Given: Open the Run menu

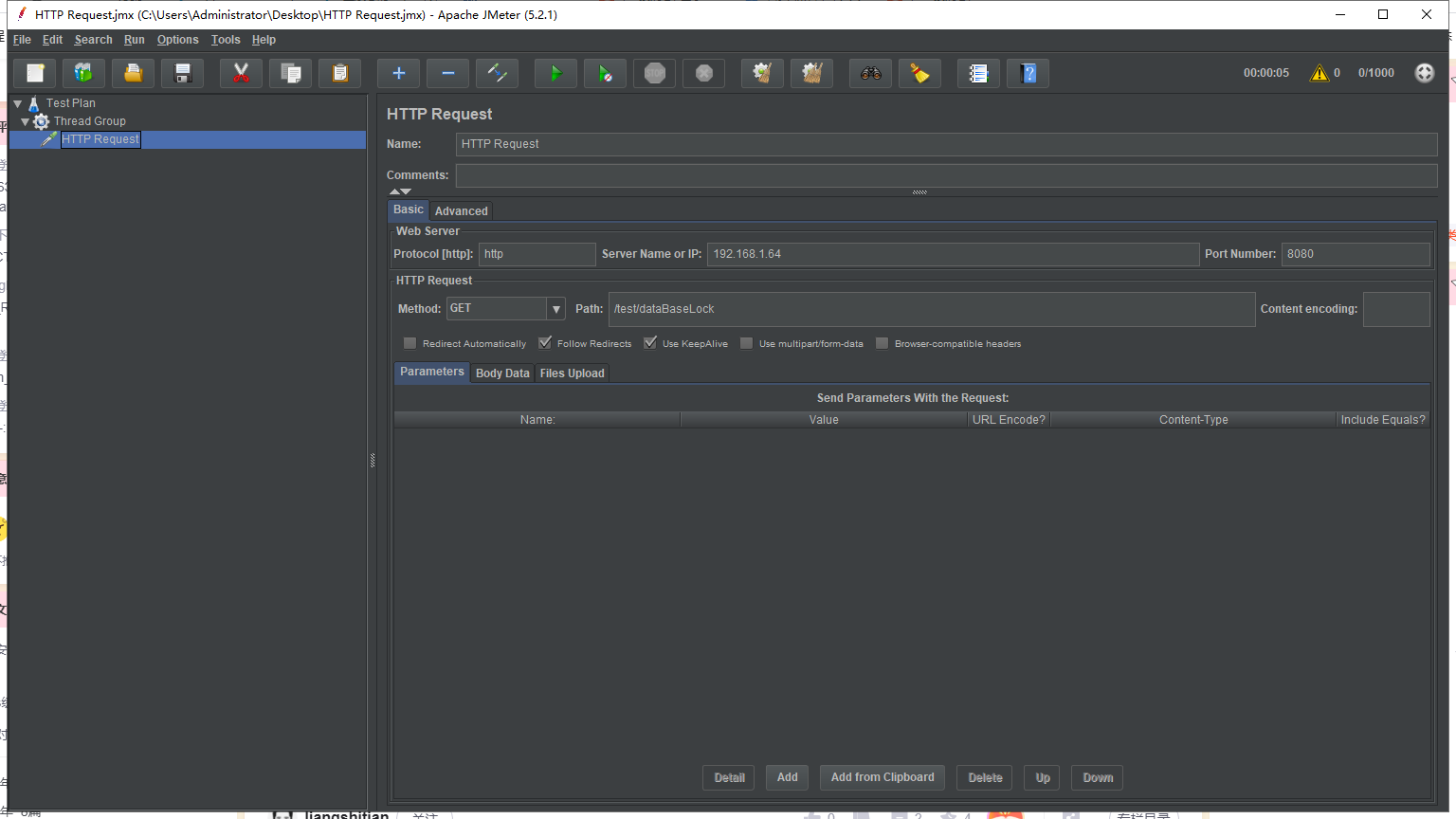Looking at the screenshot, I should tap(135, 40).
